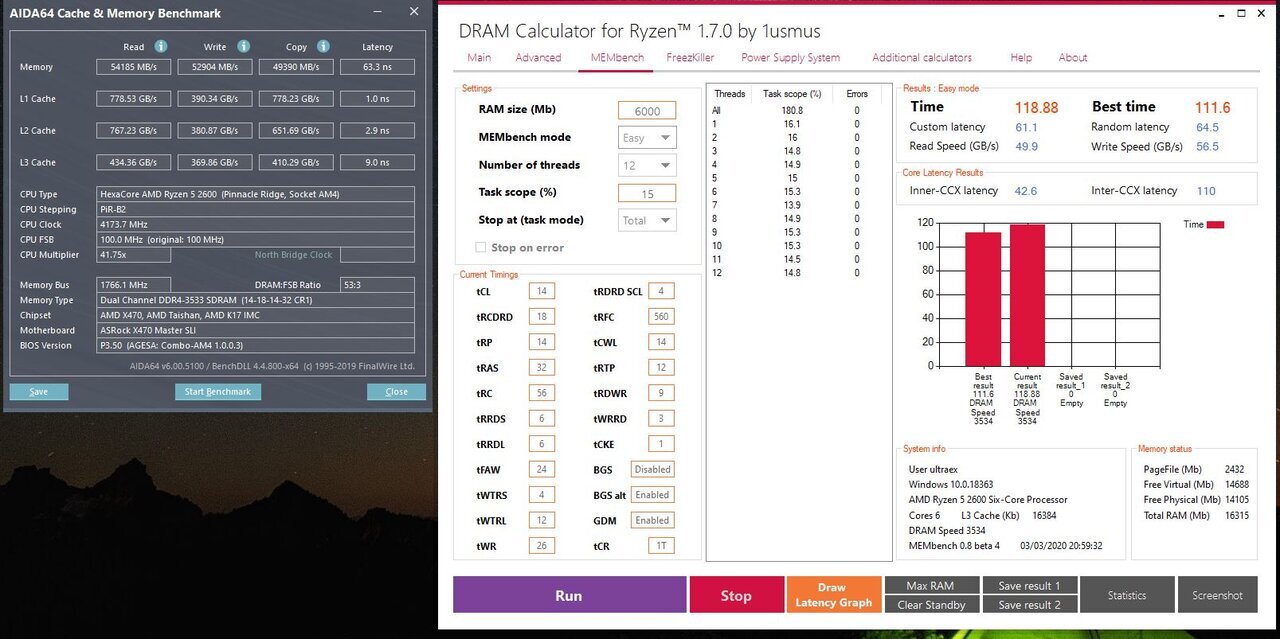Select the Task scope (%) input field
This screenshot has width=1280, height=639.
[x=646, y=193]
